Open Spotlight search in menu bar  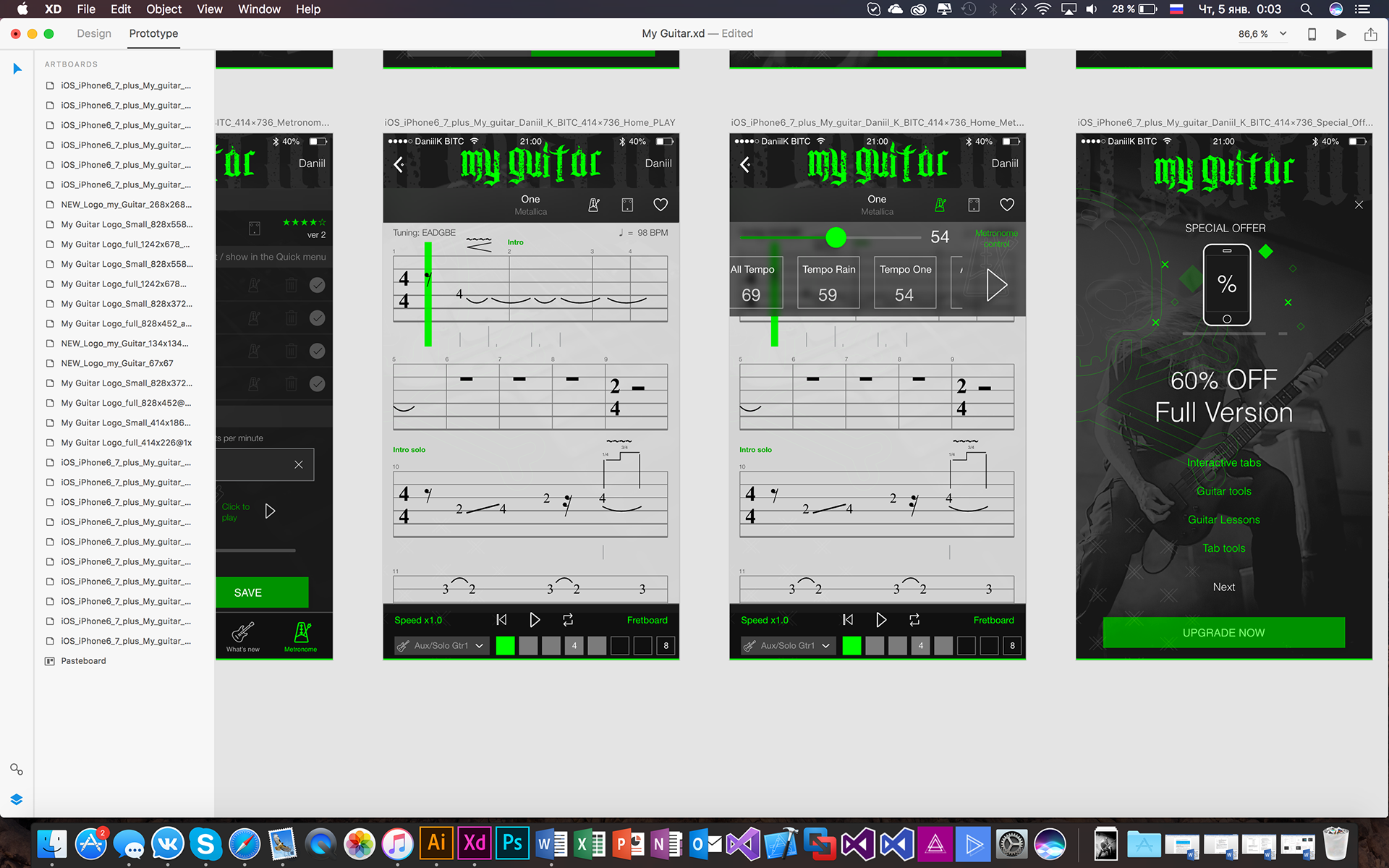(1306, 9)
